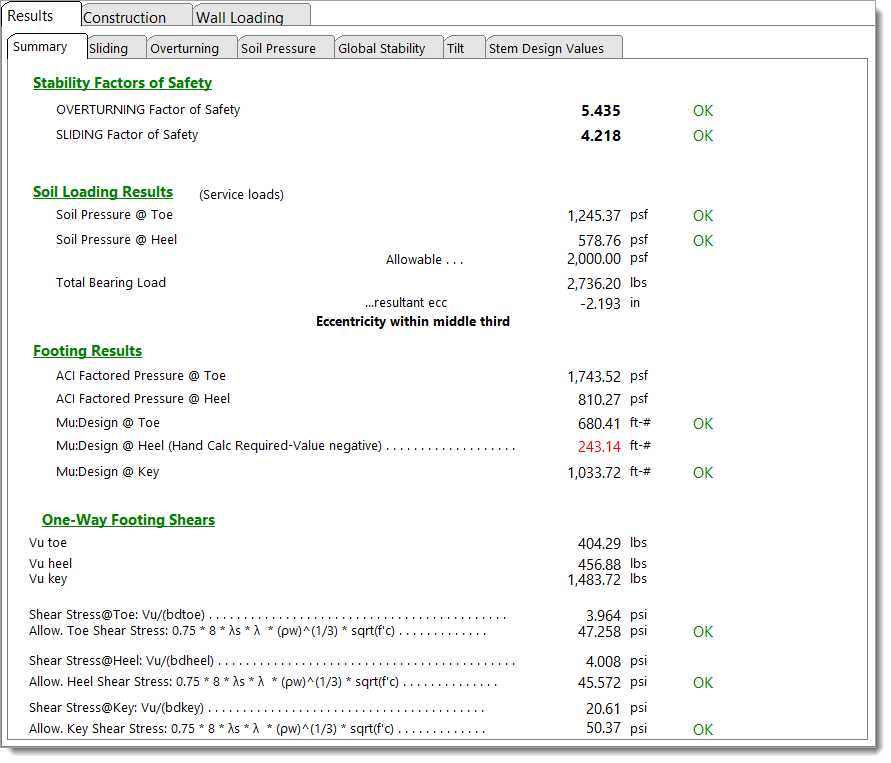Click the Soil Loading Results heading
This screenshot has width=891, height=763.
click(103, 192)
